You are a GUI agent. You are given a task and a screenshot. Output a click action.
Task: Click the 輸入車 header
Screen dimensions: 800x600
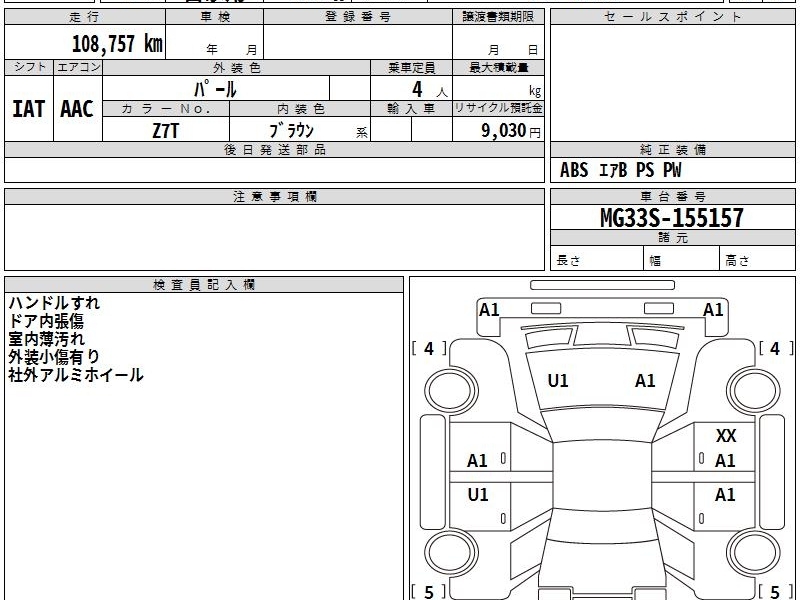coord(411,109)
